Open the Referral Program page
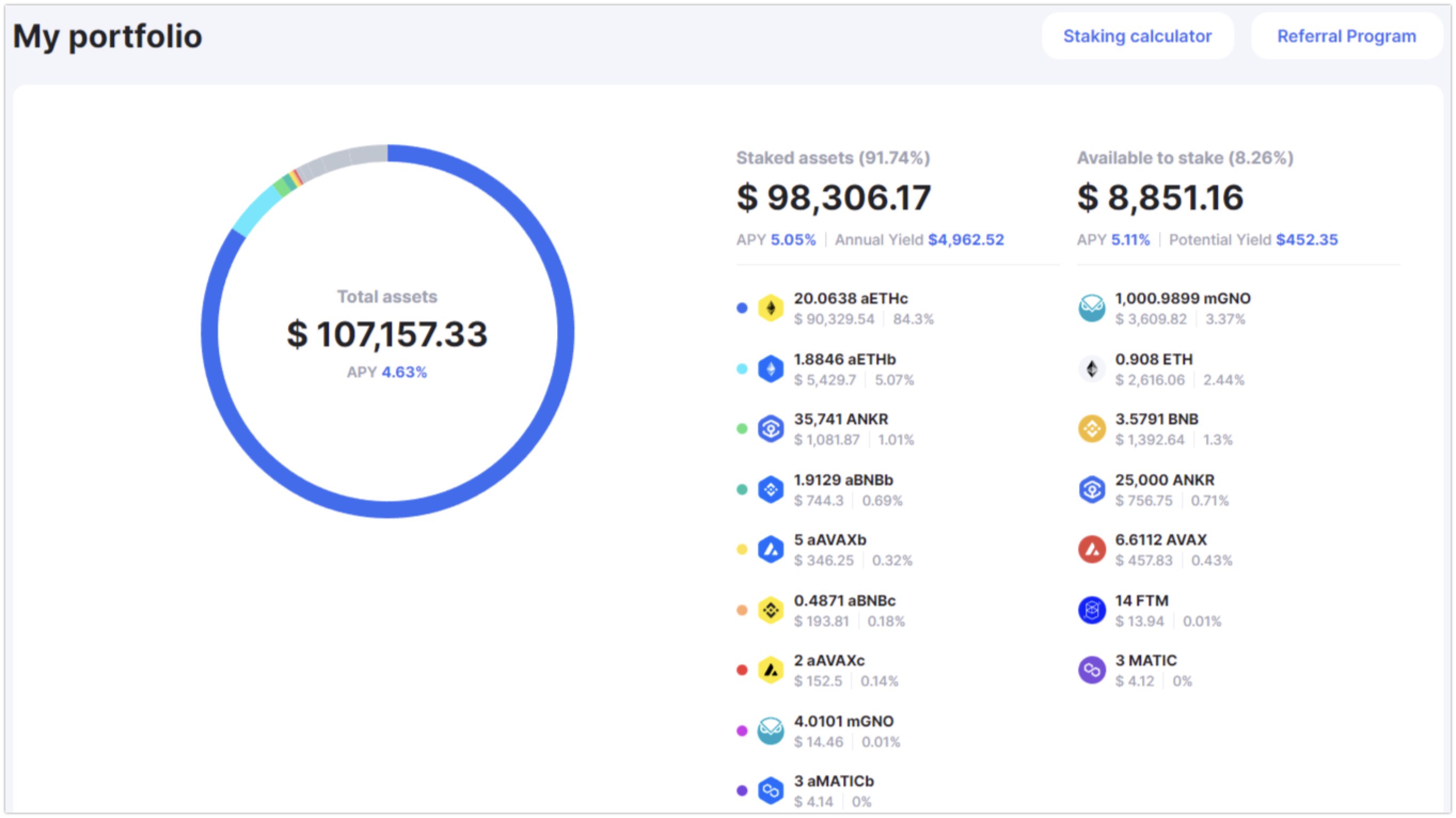1456x818 pixels. pyautogui.click(x=1347, y=36)
